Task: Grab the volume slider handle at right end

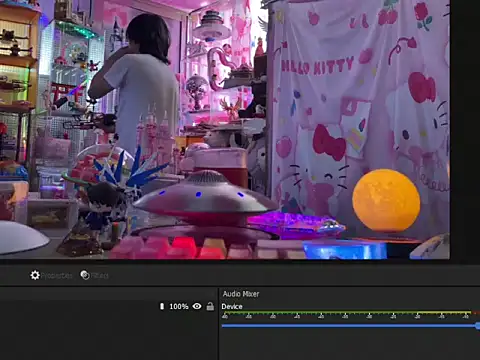Action: 478,326
